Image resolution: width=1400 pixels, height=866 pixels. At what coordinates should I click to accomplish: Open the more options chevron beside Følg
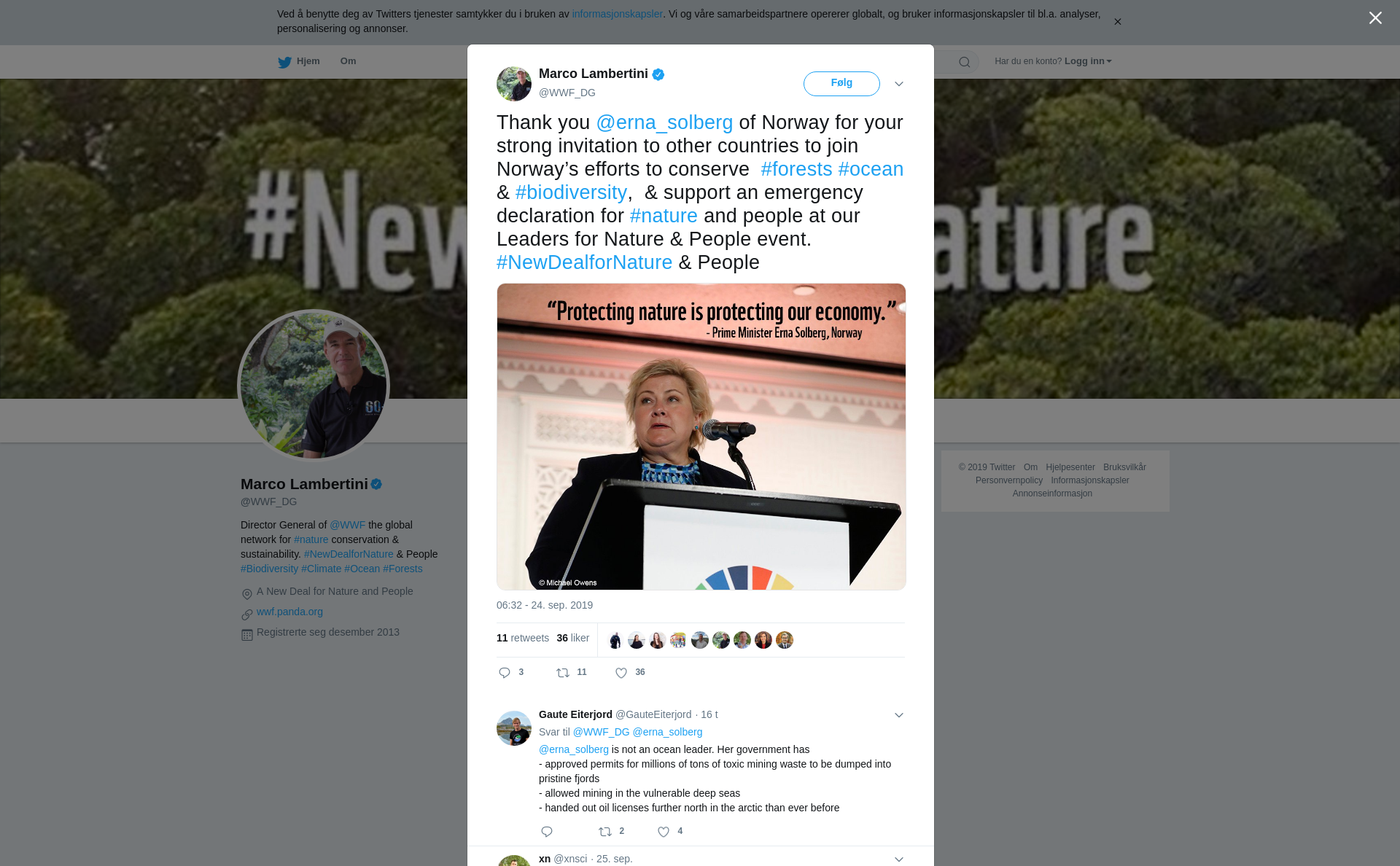pyautogui.click(x=899, y=84)
